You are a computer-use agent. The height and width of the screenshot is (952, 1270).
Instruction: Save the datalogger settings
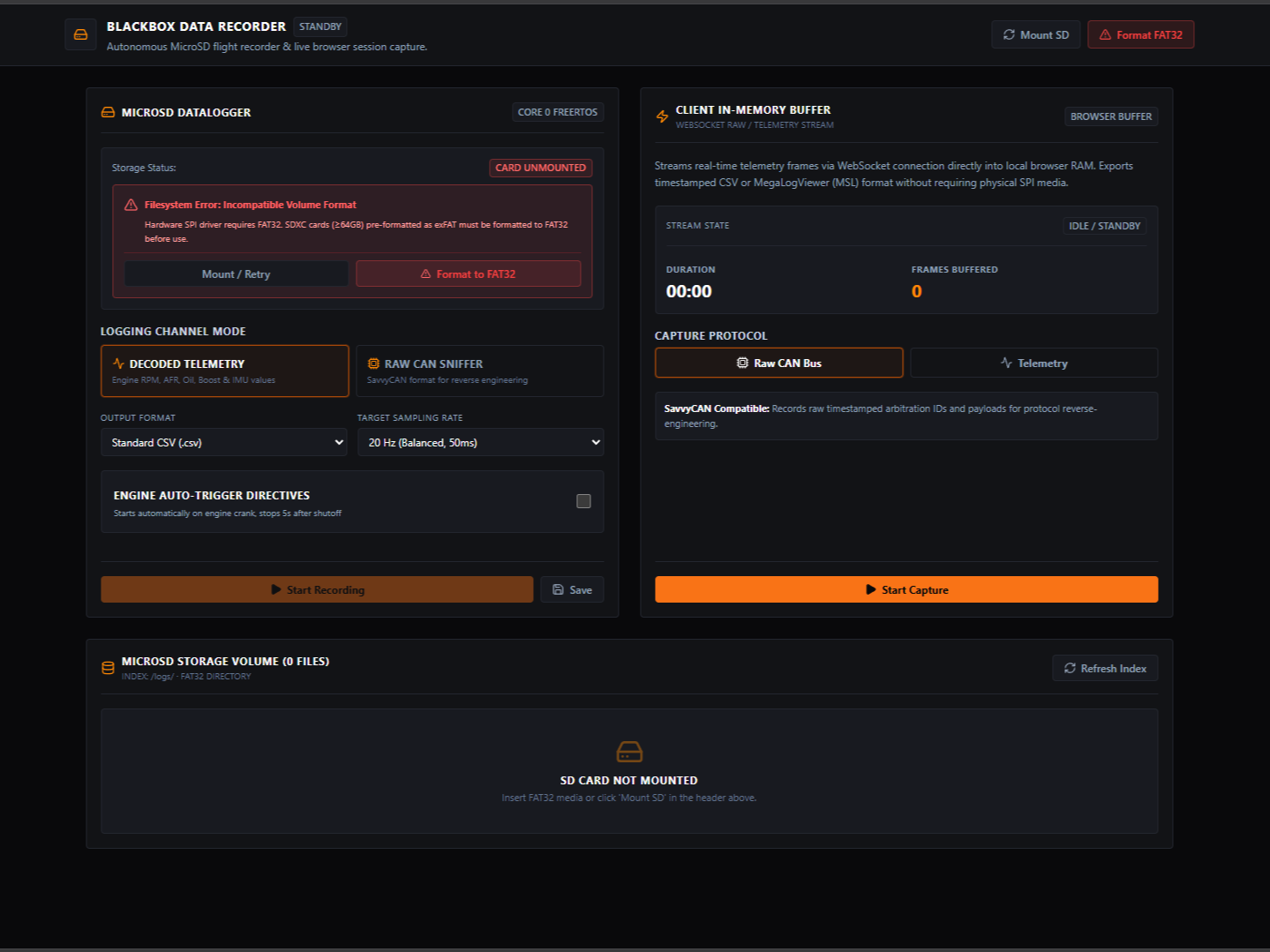coord(572,589)
